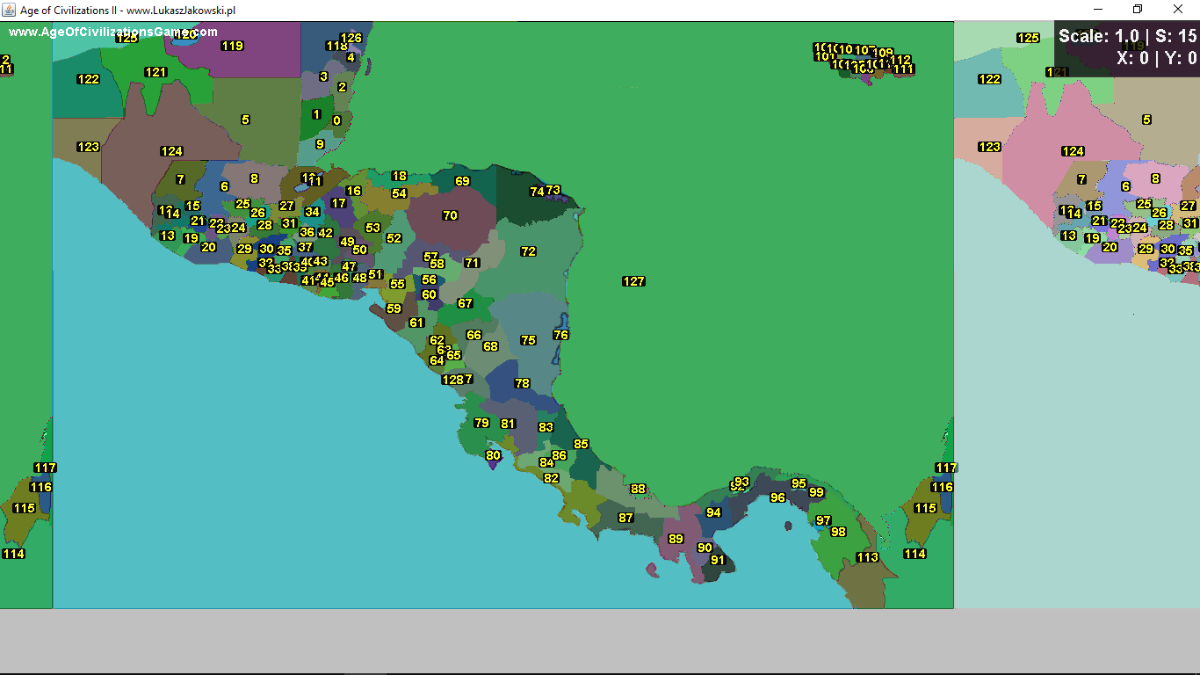Select province label 89

point(676,538)
